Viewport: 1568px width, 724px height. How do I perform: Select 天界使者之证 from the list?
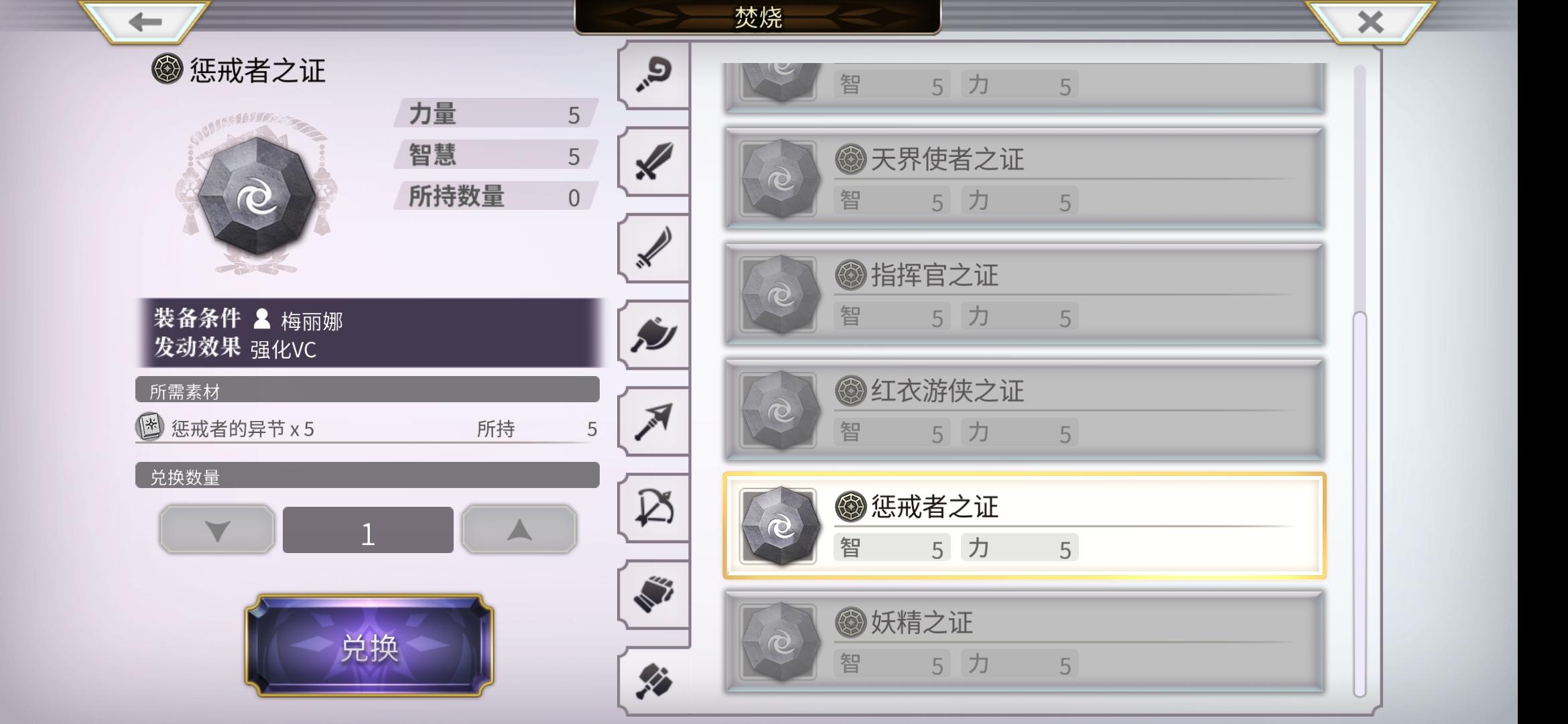point(1025,178)
